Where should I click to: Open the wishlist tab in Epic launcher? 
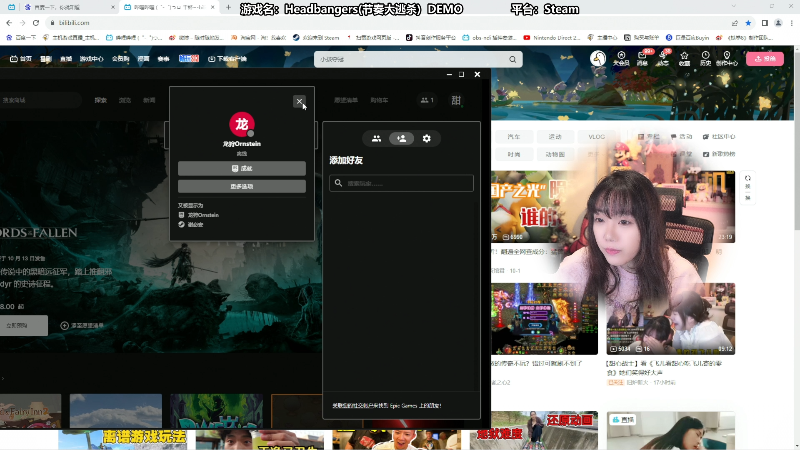[346, 100]
